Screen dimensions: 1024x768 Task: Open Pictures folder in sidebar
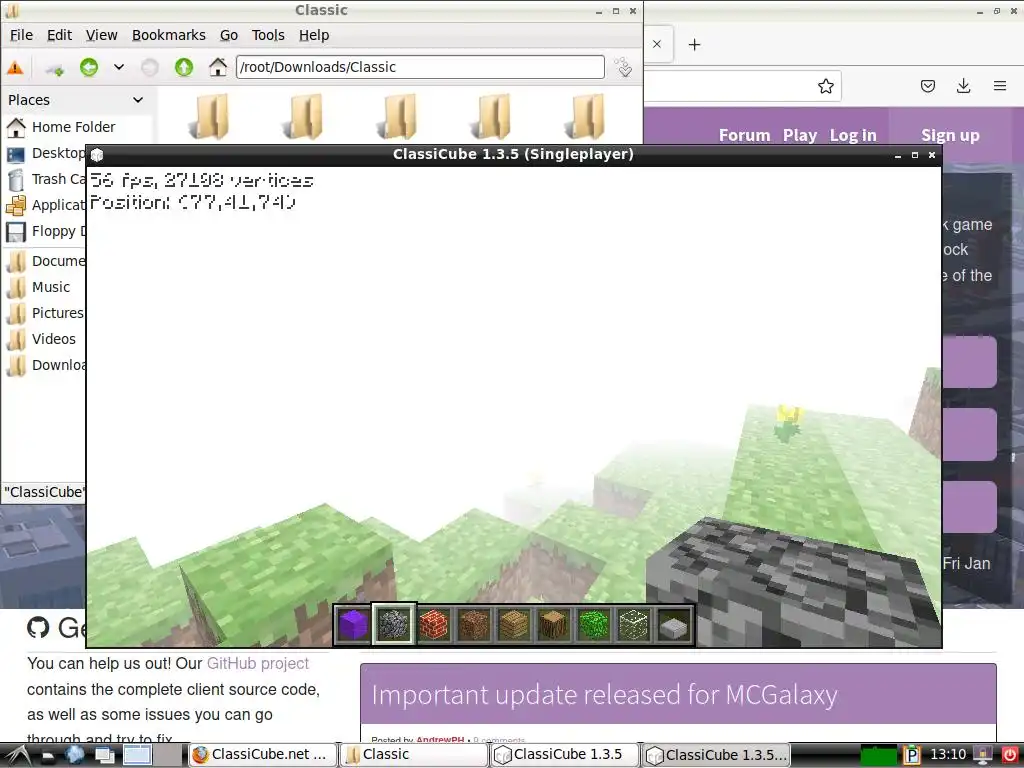point(46,313)
